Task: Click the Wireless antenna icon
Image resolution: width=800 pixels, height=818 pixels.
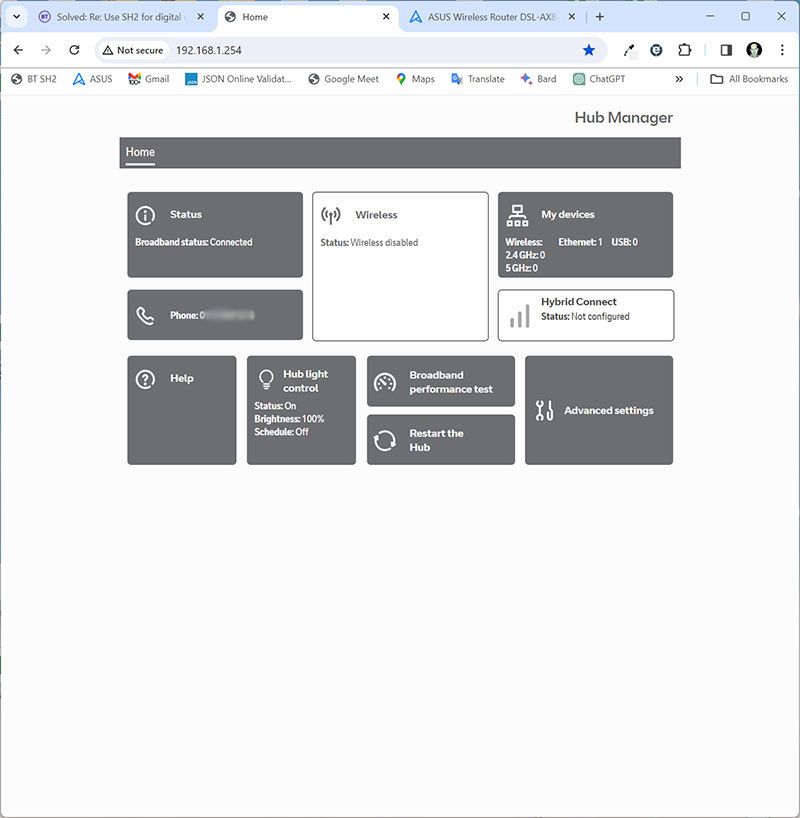Action: [x=331, y=215]
